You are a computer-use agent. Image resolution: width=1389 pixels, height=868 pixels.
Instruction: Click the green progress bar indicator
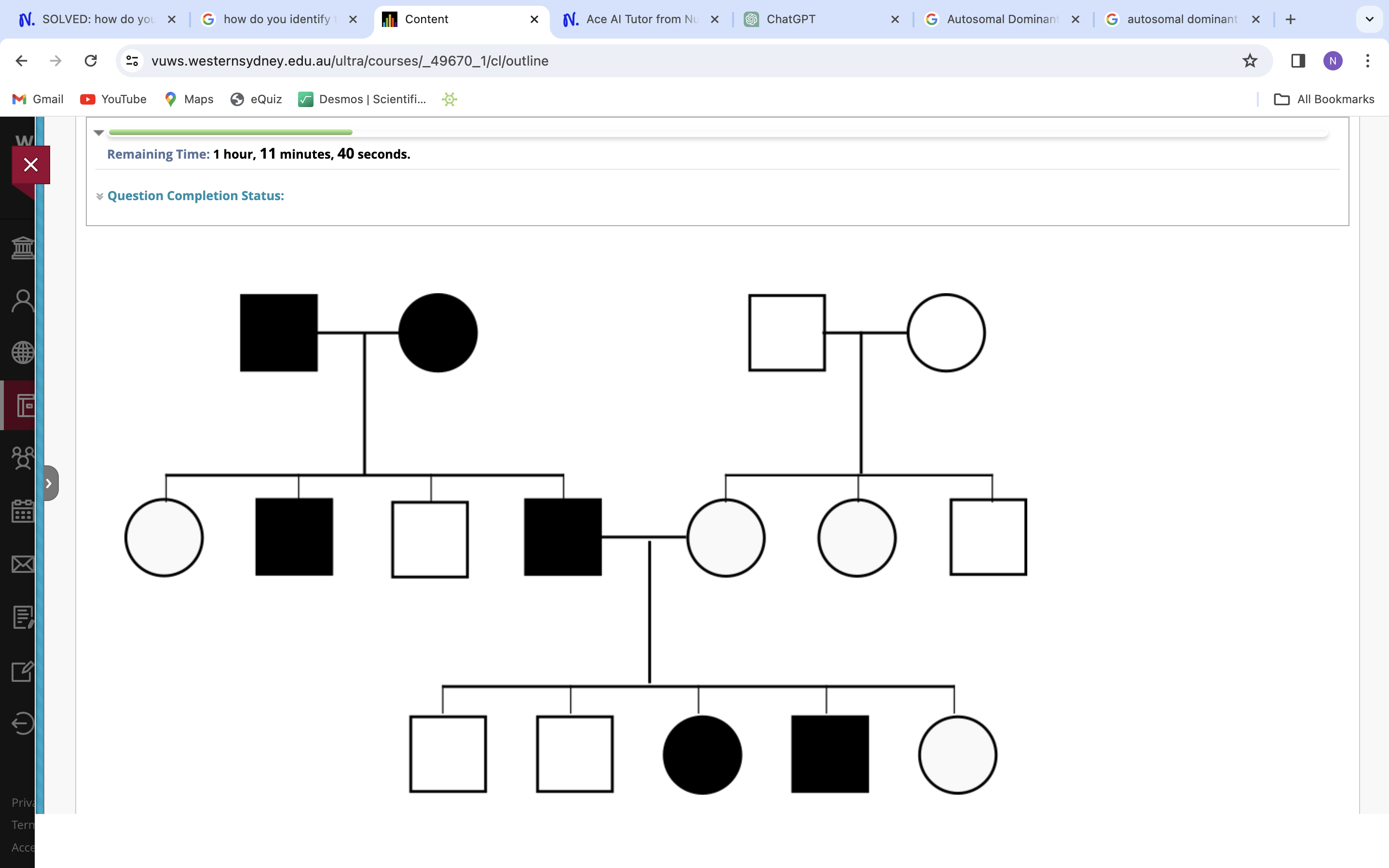click(x=230, y=131)
